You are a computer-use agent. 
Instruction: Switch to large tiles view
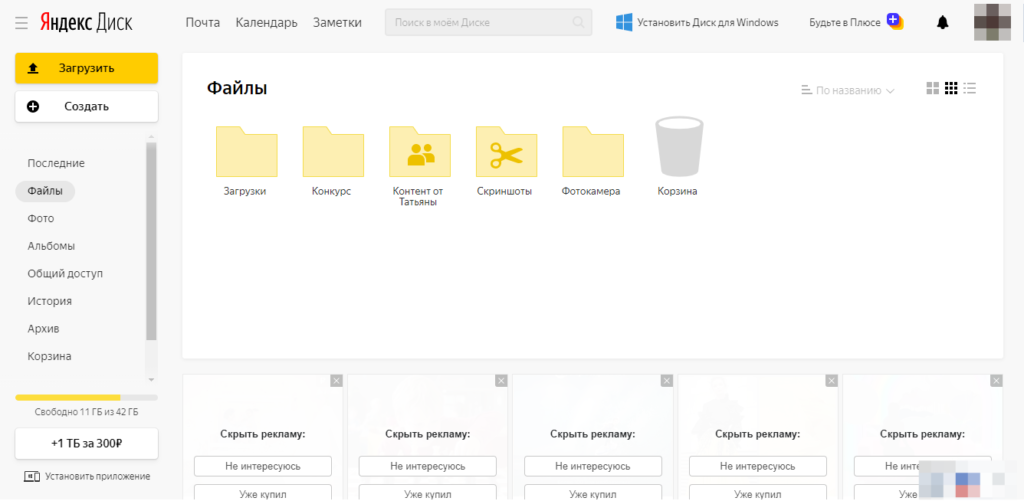933,89
